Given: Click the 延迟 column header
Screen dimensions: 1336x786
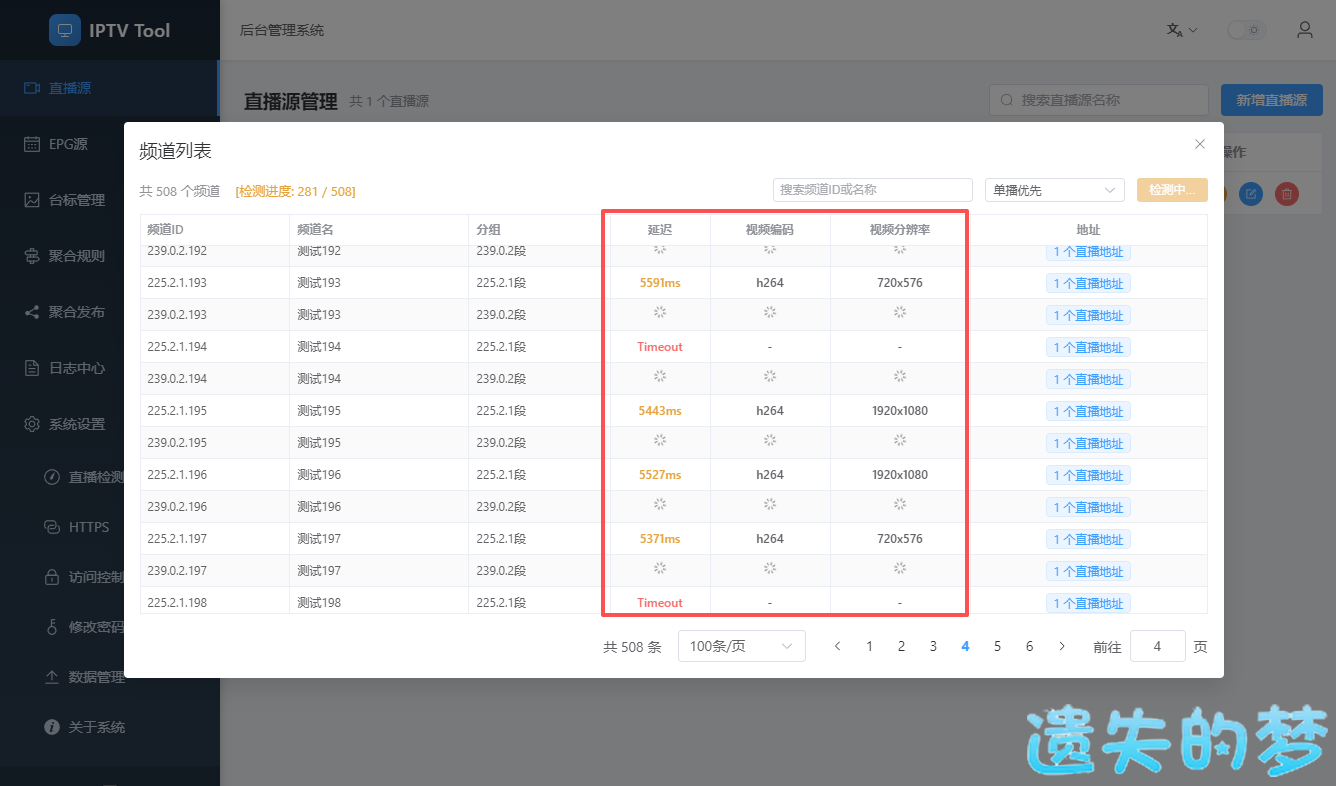Looking at the screenshot, I should [660, 230].
